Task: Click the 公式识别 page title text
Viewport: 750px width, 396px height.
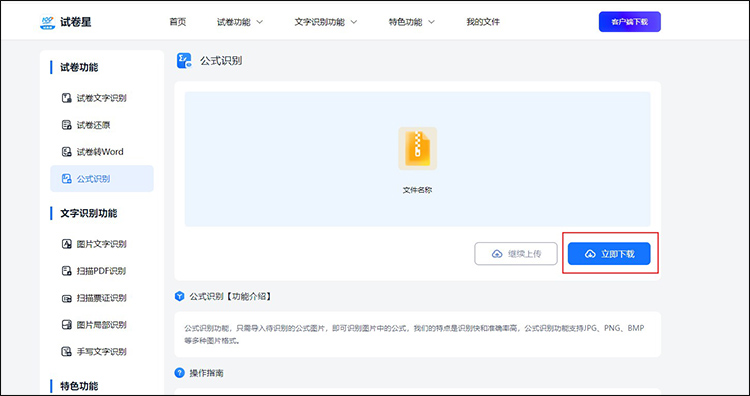Action: pyautogui.click(x=221, y=61)
